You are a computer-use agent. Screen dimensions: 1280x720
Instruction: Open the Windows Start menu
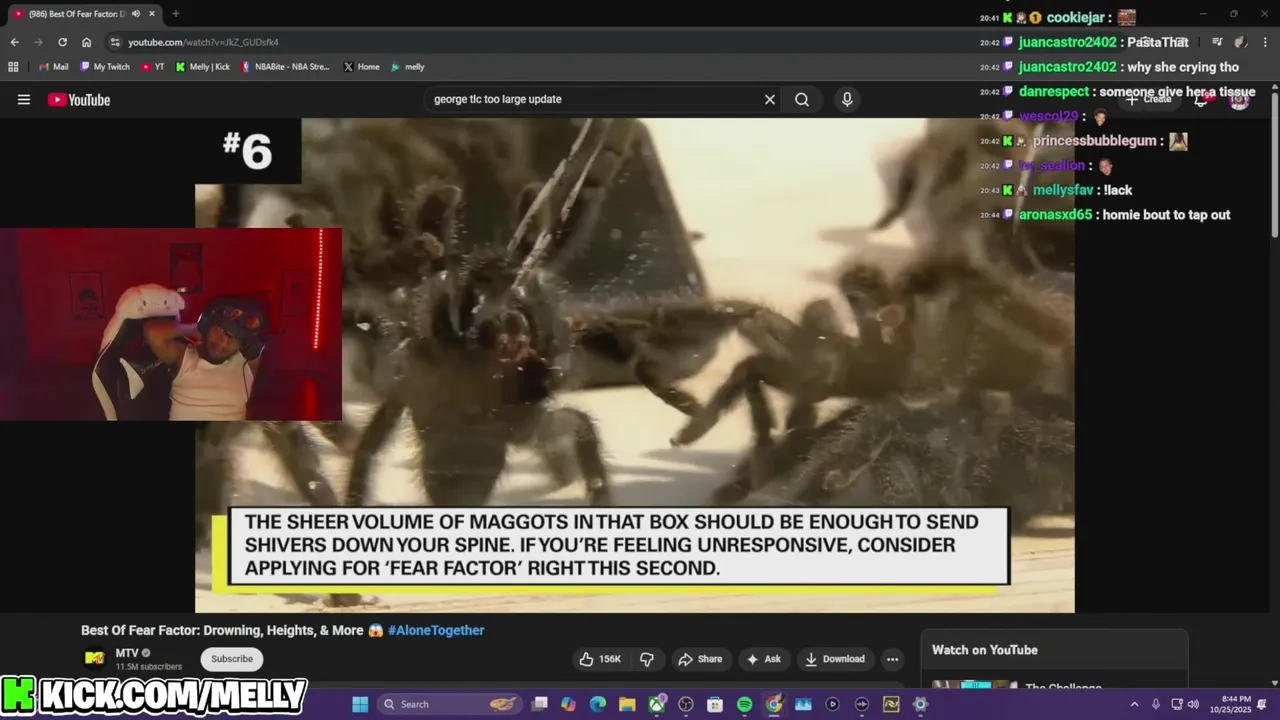(360, 704)
